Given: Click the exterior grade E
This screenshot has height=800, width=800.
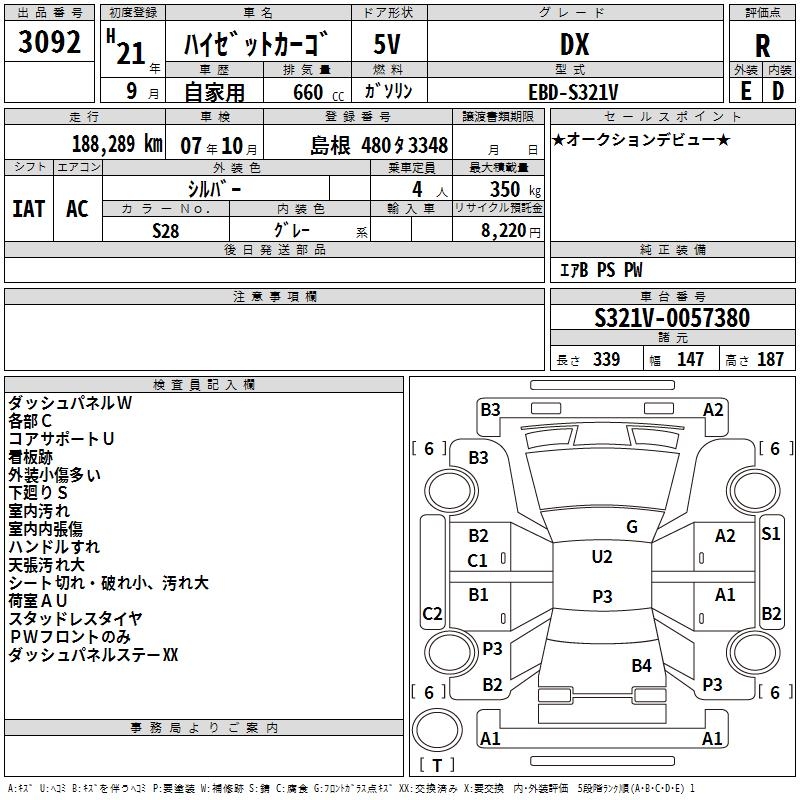Looking at the screenshot, I should click(x=745, y=91).
